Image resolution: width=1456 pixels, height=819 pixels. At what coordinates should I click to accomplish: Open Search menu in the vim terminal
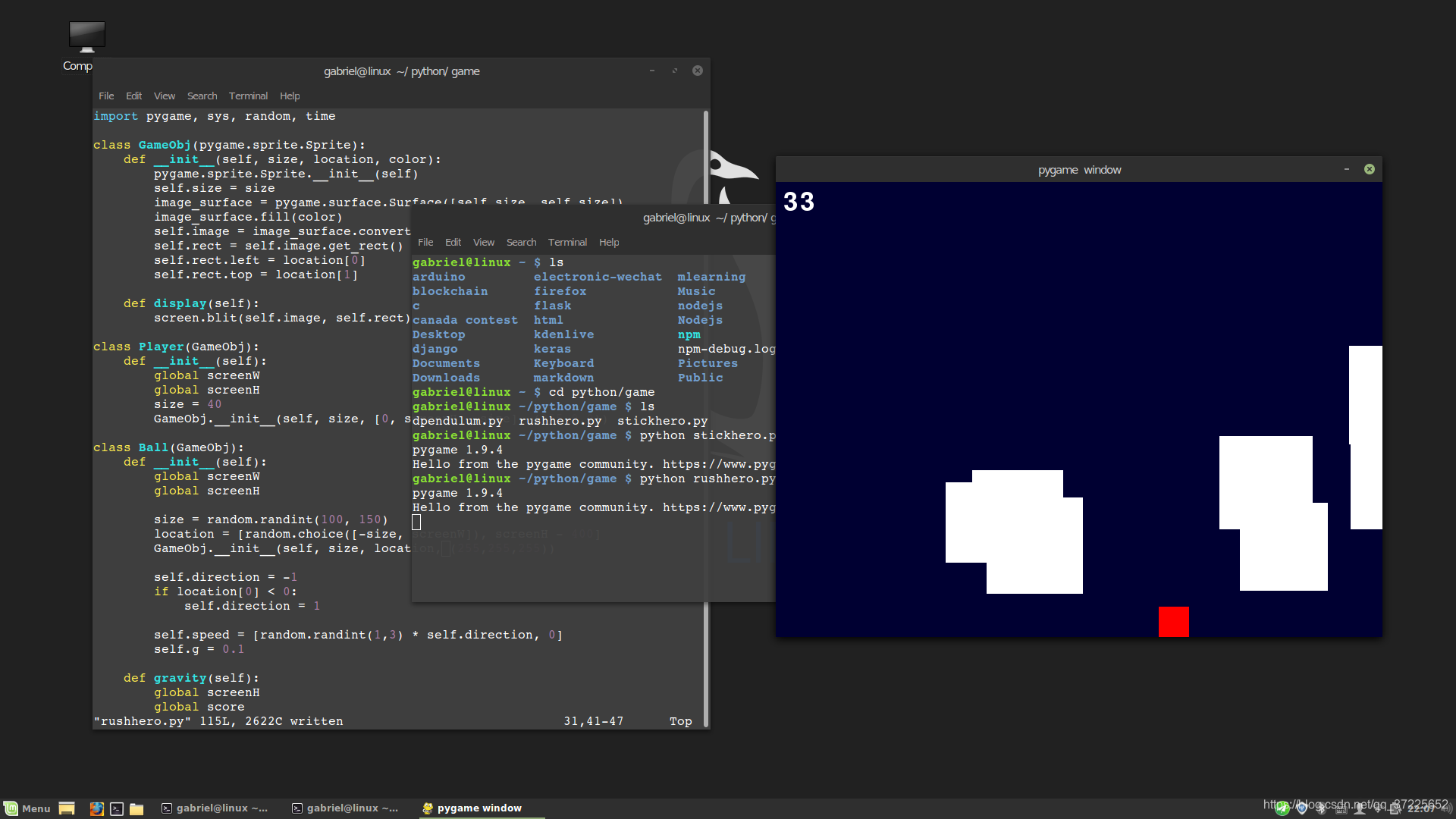click(x=202, y=96)
